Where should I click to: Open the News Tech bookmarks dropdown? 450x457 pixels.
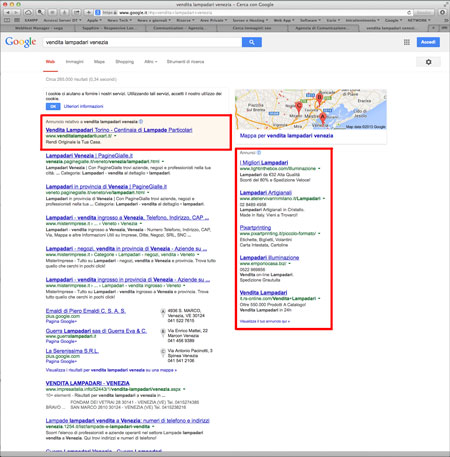pos(119,20)
